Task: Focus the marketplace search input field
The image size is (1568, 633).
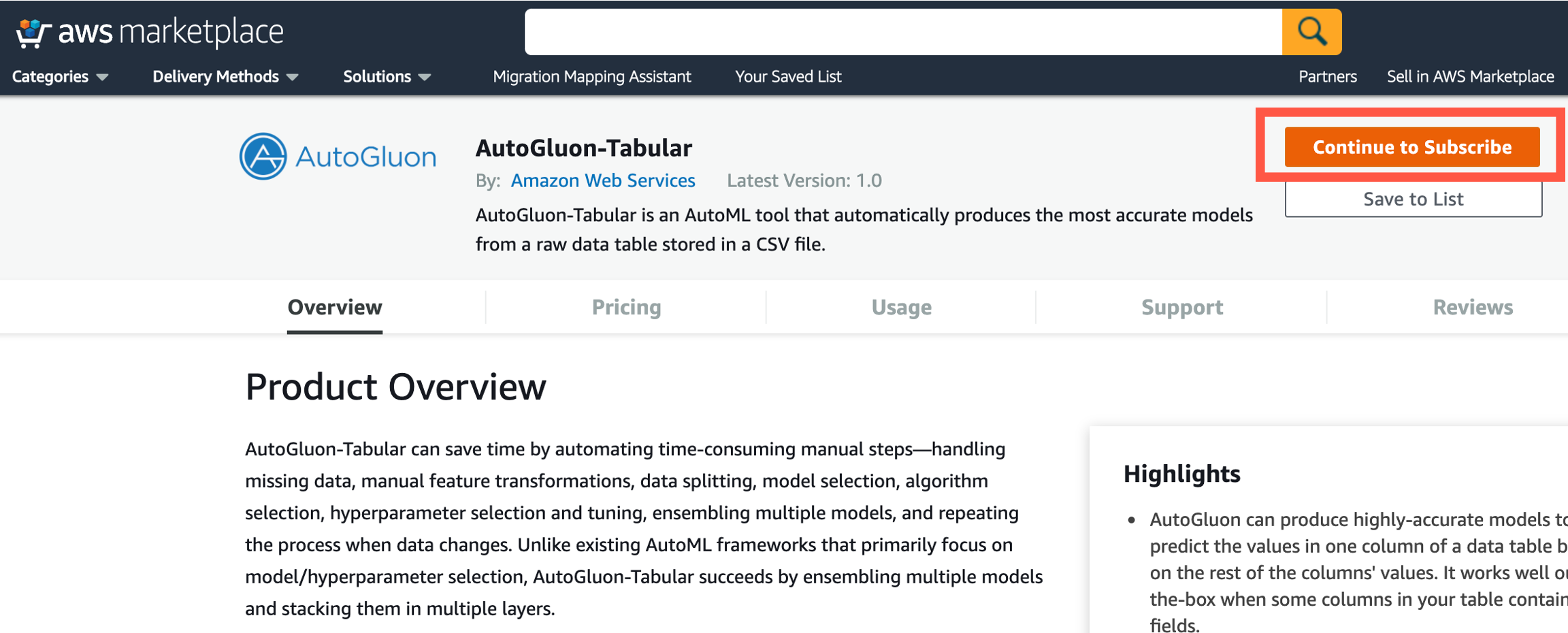Action: [902, 32]
